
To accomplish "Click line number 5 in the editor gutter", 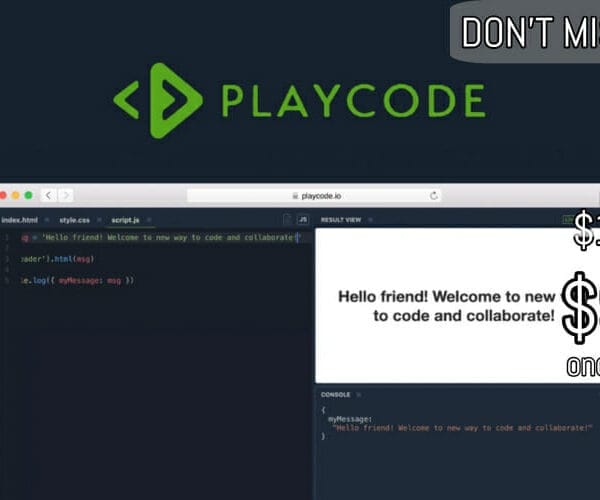I will (7, 281).
